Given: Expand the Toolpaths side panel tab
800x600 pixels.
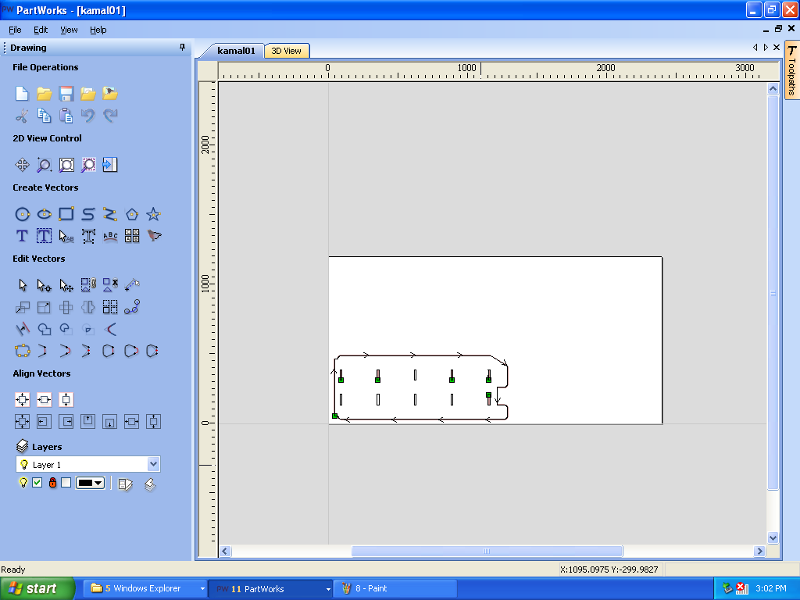Looking at the screenshot, I should [x=791, y=71].
